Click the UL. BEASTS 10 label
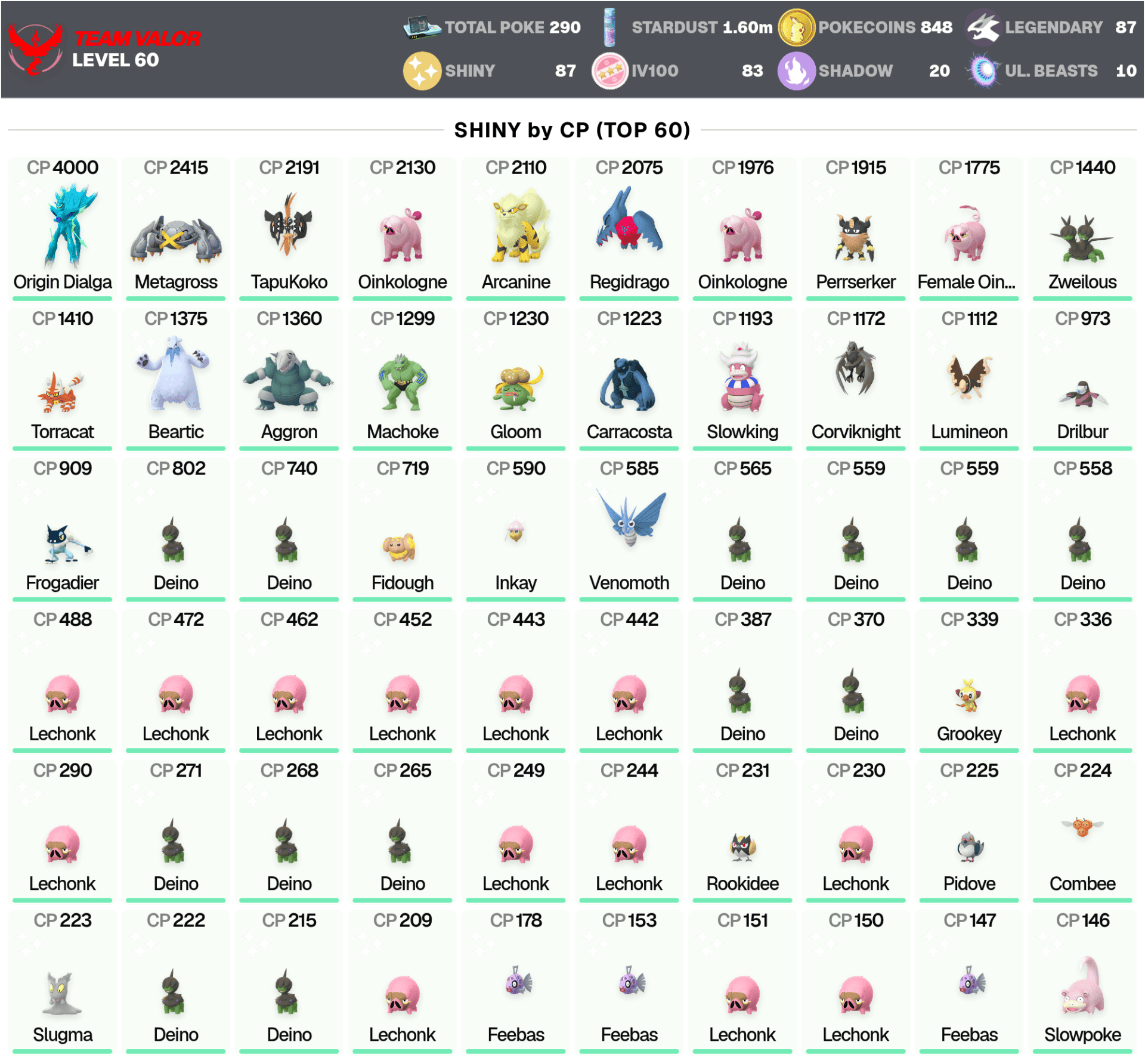The width and height of the screenshot is (1145, 1064). point(1070,71)
